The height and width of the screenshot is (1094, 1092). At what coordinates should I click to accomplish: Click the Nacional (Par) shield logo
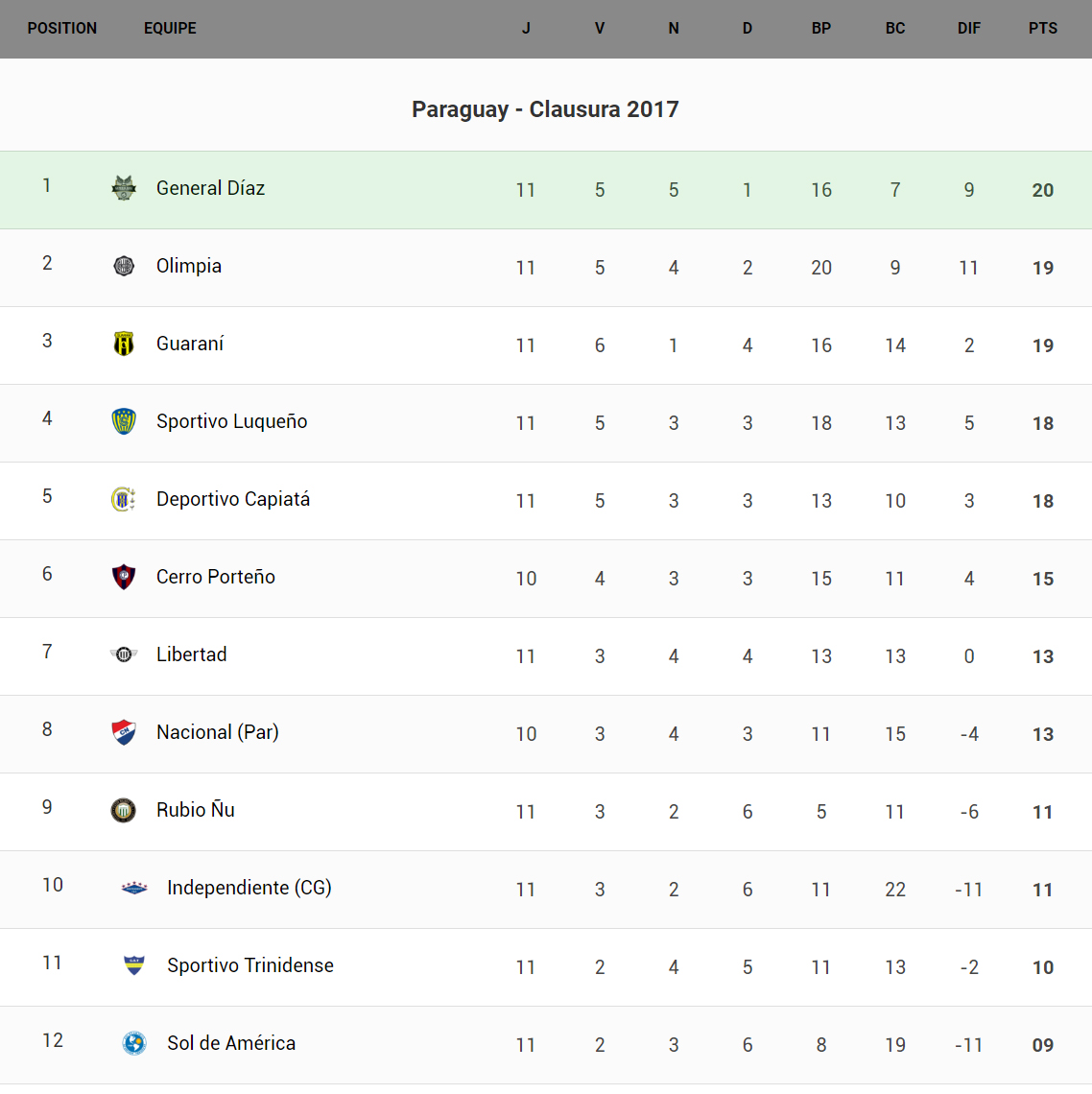[x=124, y=732]
